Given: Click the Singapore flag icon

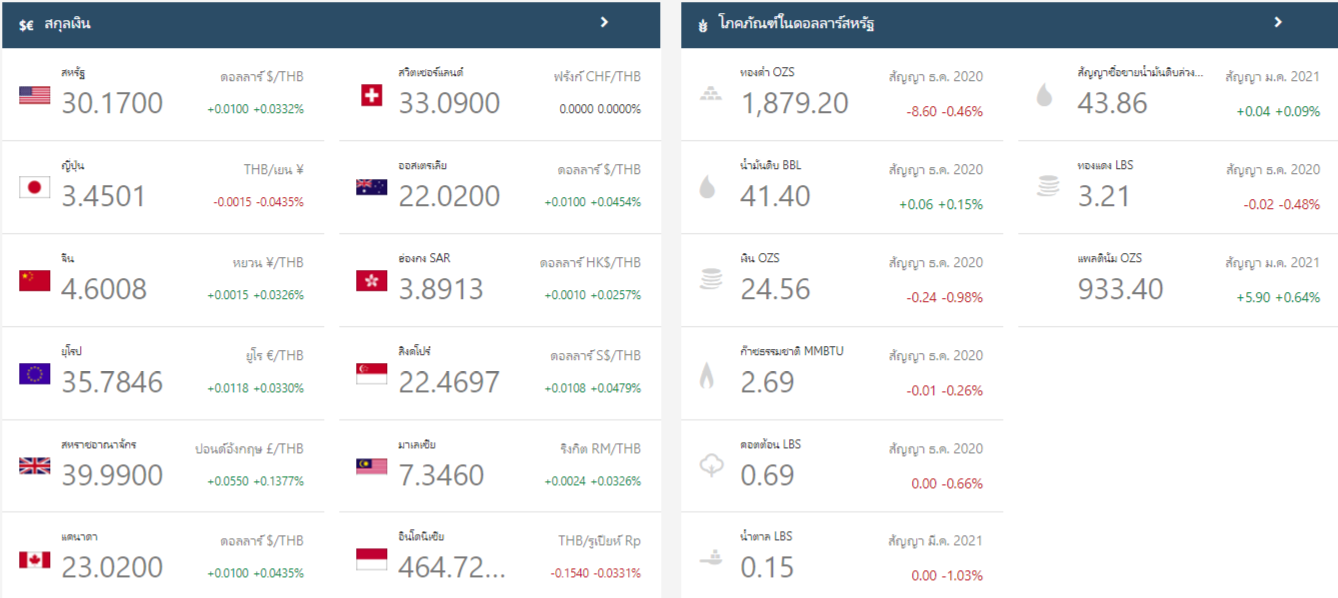Looking at the screenshot, I should coord(371,374).
